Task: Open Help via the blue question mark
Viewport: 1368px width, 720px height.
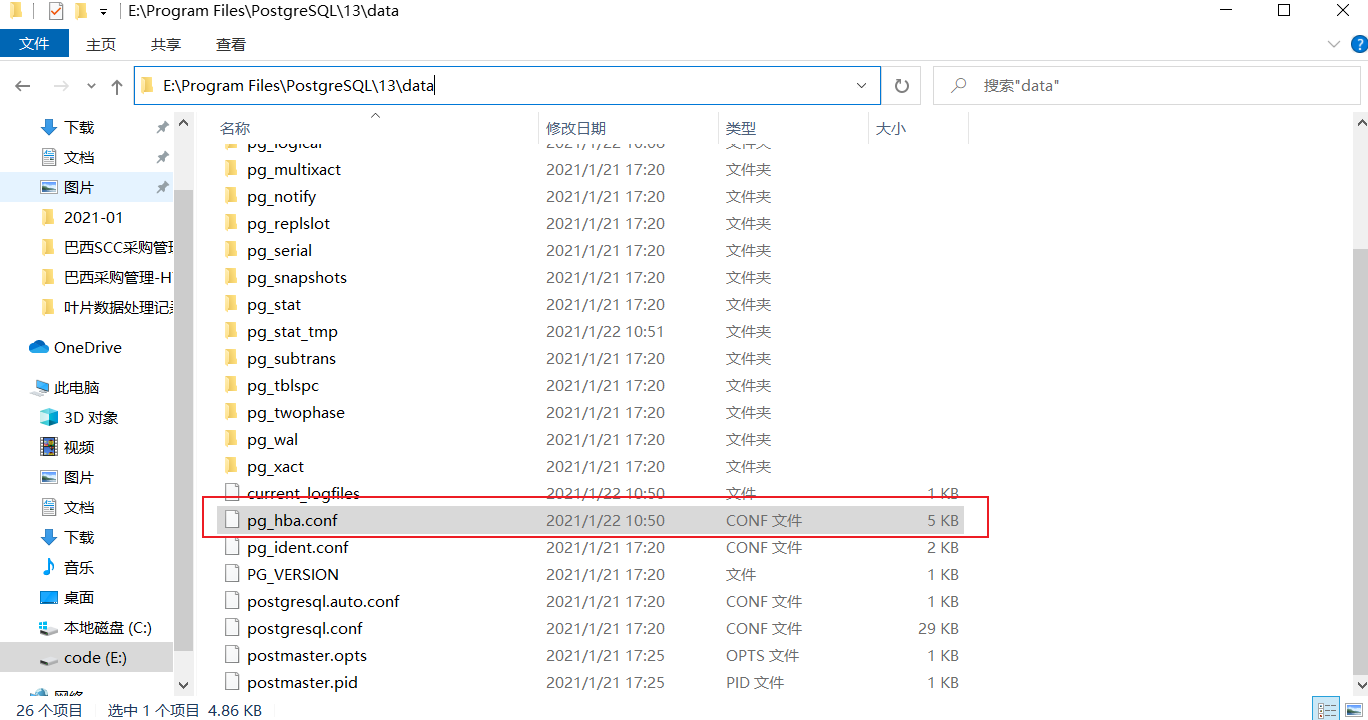Action: pyautogui.click(x=1359, y=43)
